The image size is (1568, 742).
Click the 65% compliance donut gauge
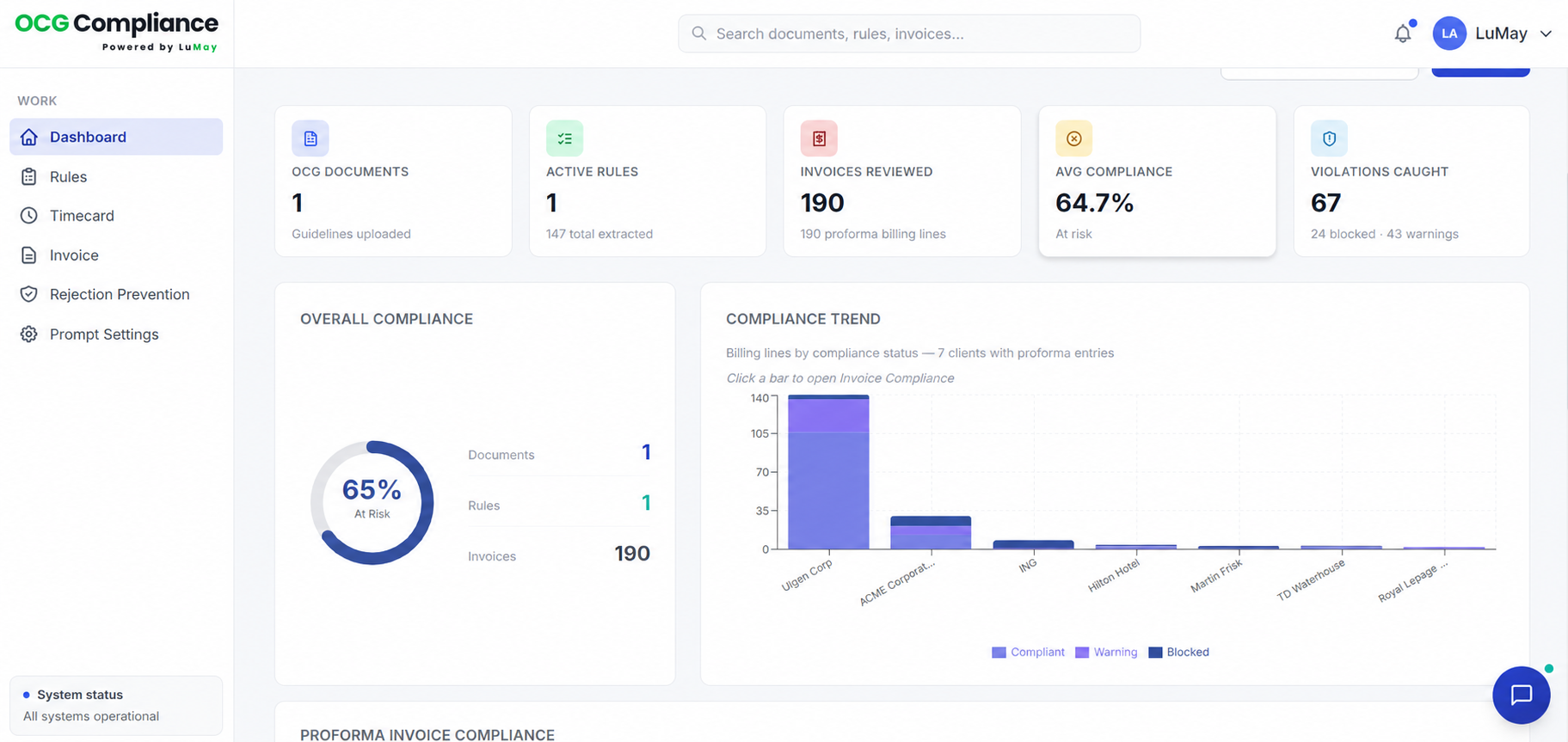pyautogui.click(x=372, y=503)
